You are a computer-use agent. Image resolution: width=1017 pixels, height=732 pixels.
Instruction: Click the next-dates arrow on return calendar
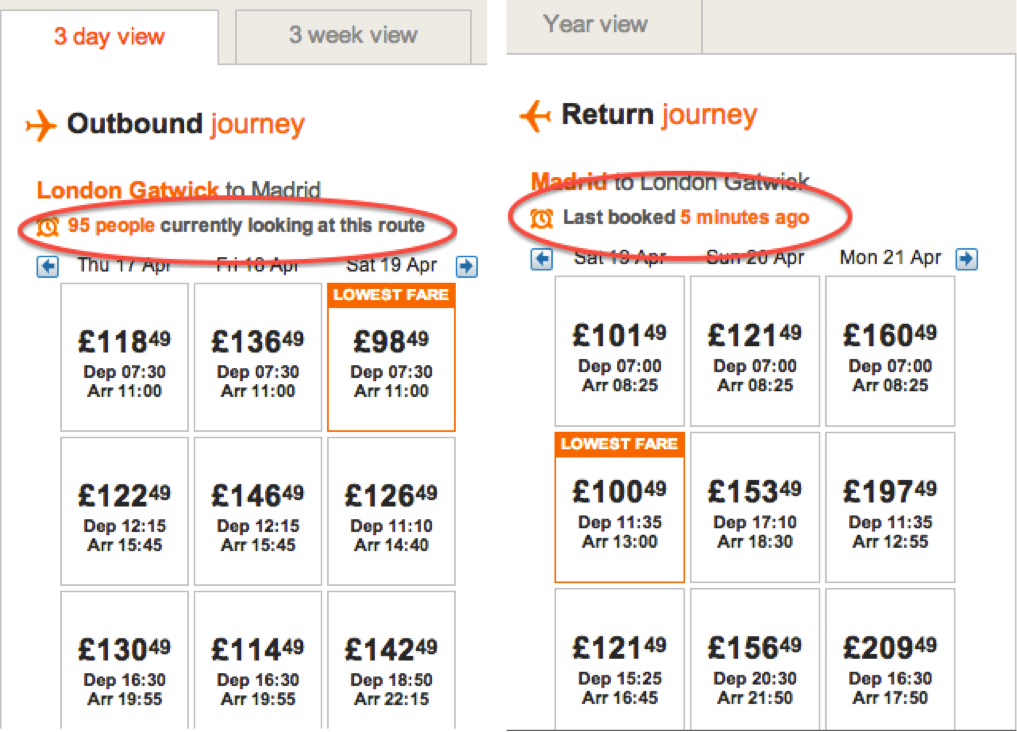(966, 258)
